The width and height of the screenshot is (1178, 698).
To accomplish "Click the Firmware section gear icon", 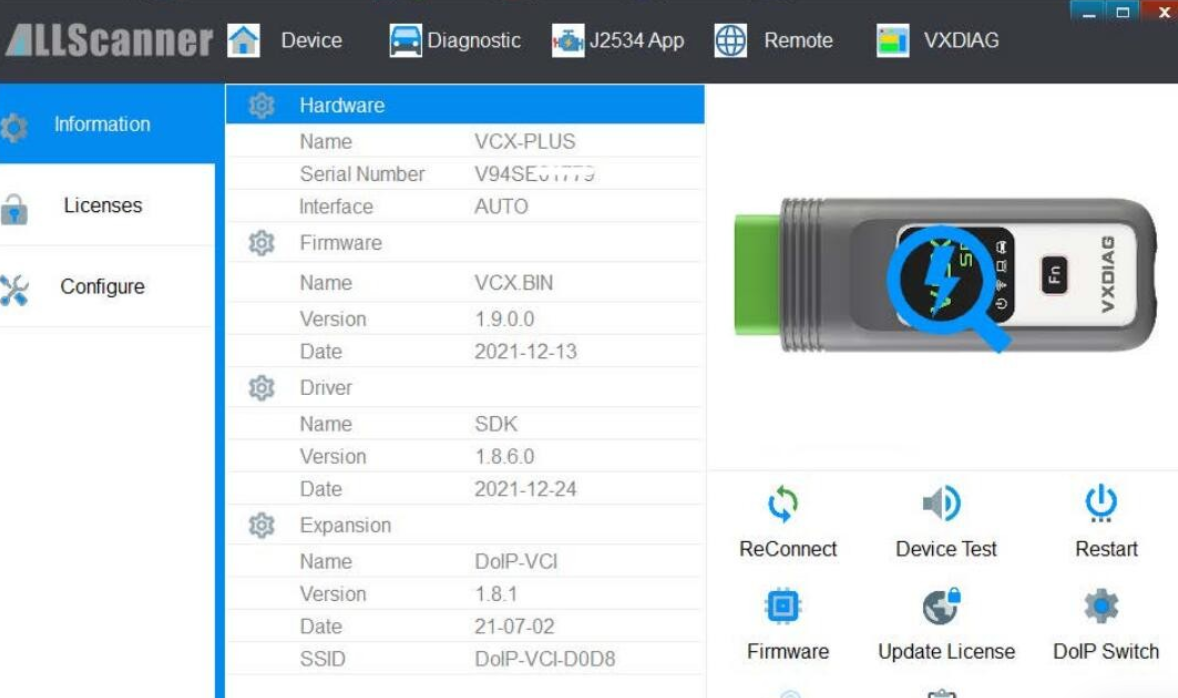I will pyautogui.click(x=261, y=243).
